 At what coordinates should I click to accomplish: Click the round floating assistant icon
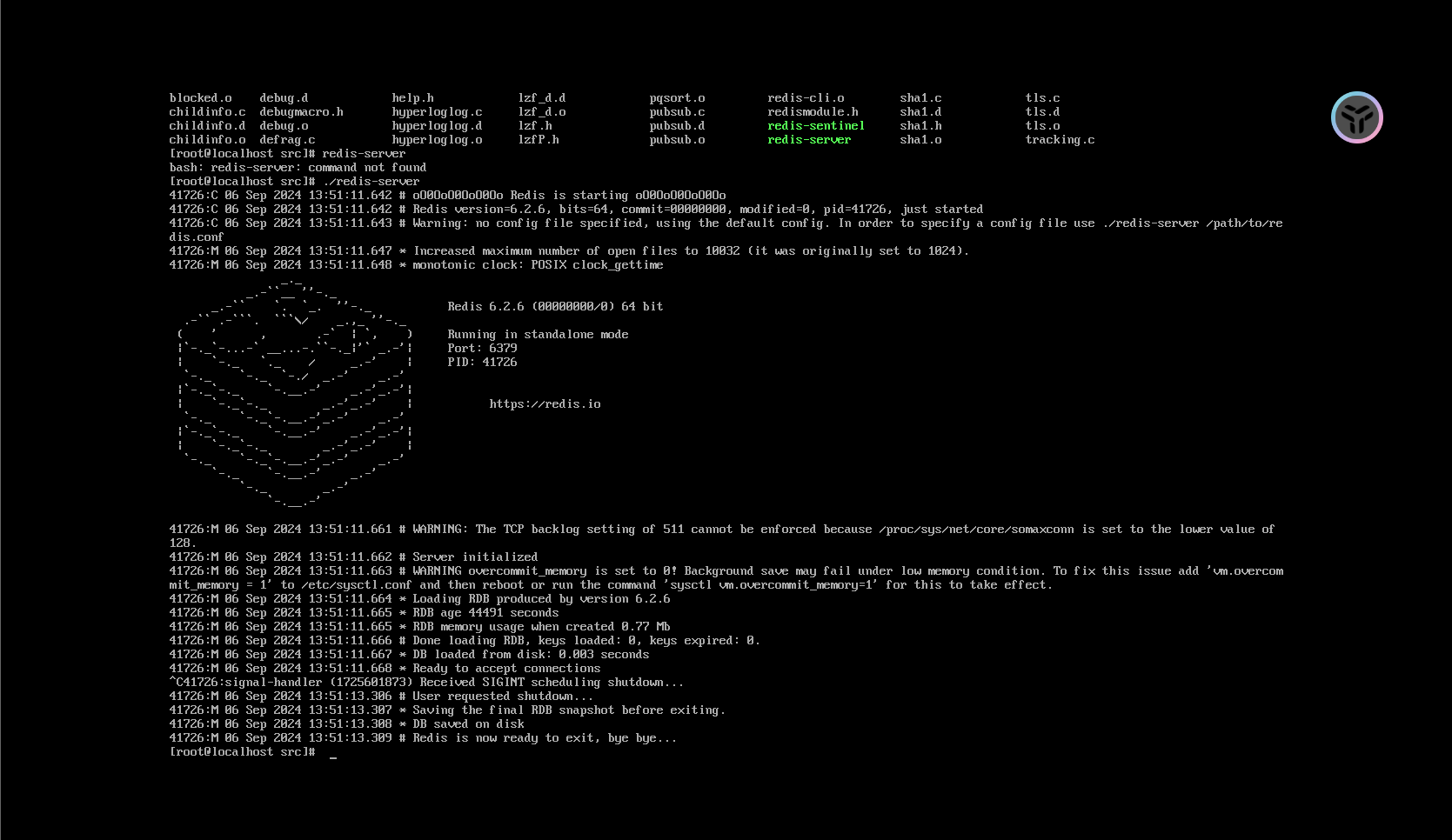[x=1356, y=117]
